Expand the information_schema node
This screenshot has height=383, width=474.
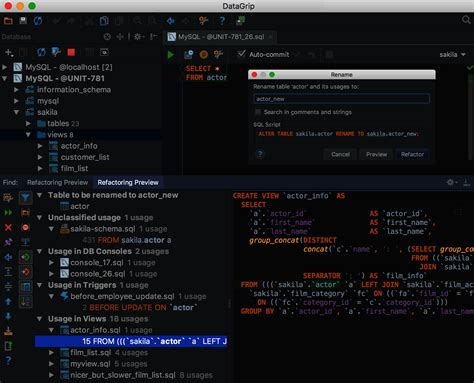point(16,89)
